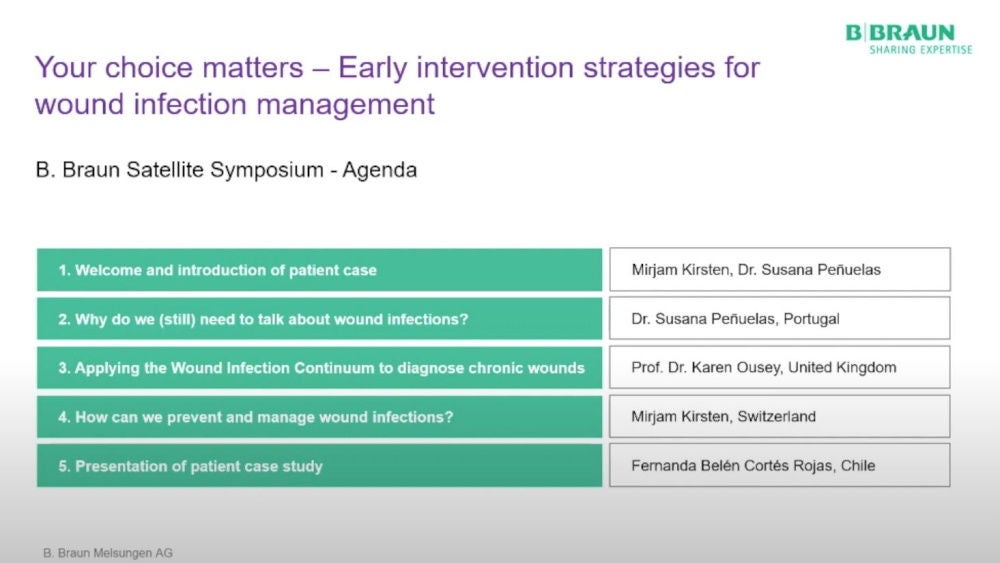This screenshot has width=1000, height=563.
Task: Select agenda item 5 patient case study
Action: coord(319,466)
